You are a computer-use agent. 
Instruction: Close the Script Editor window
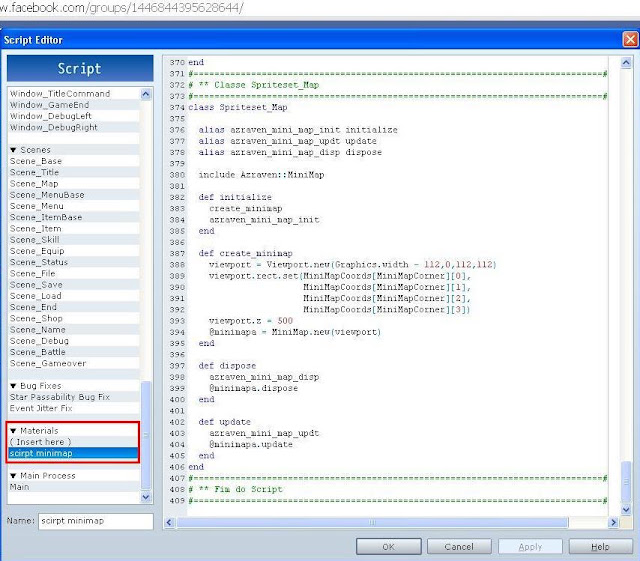tap(630, 40)
